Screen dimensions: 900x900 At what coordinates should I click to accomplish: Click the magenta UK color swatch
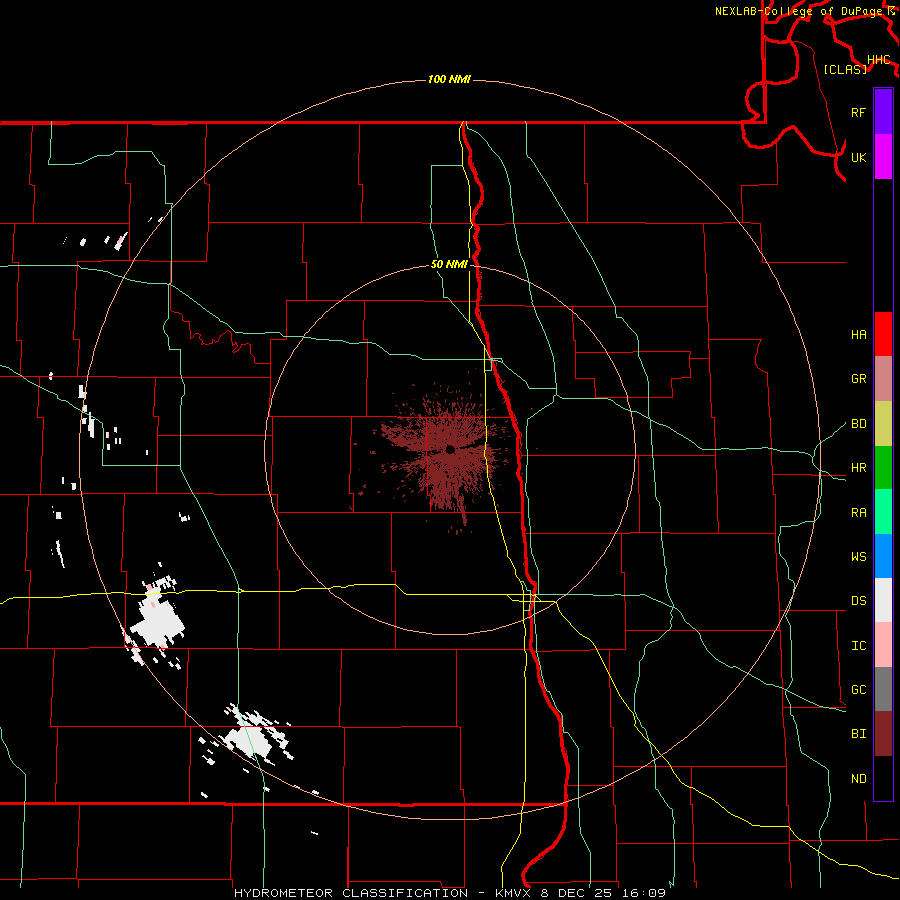pyautogui.click(x=883, y=157)
